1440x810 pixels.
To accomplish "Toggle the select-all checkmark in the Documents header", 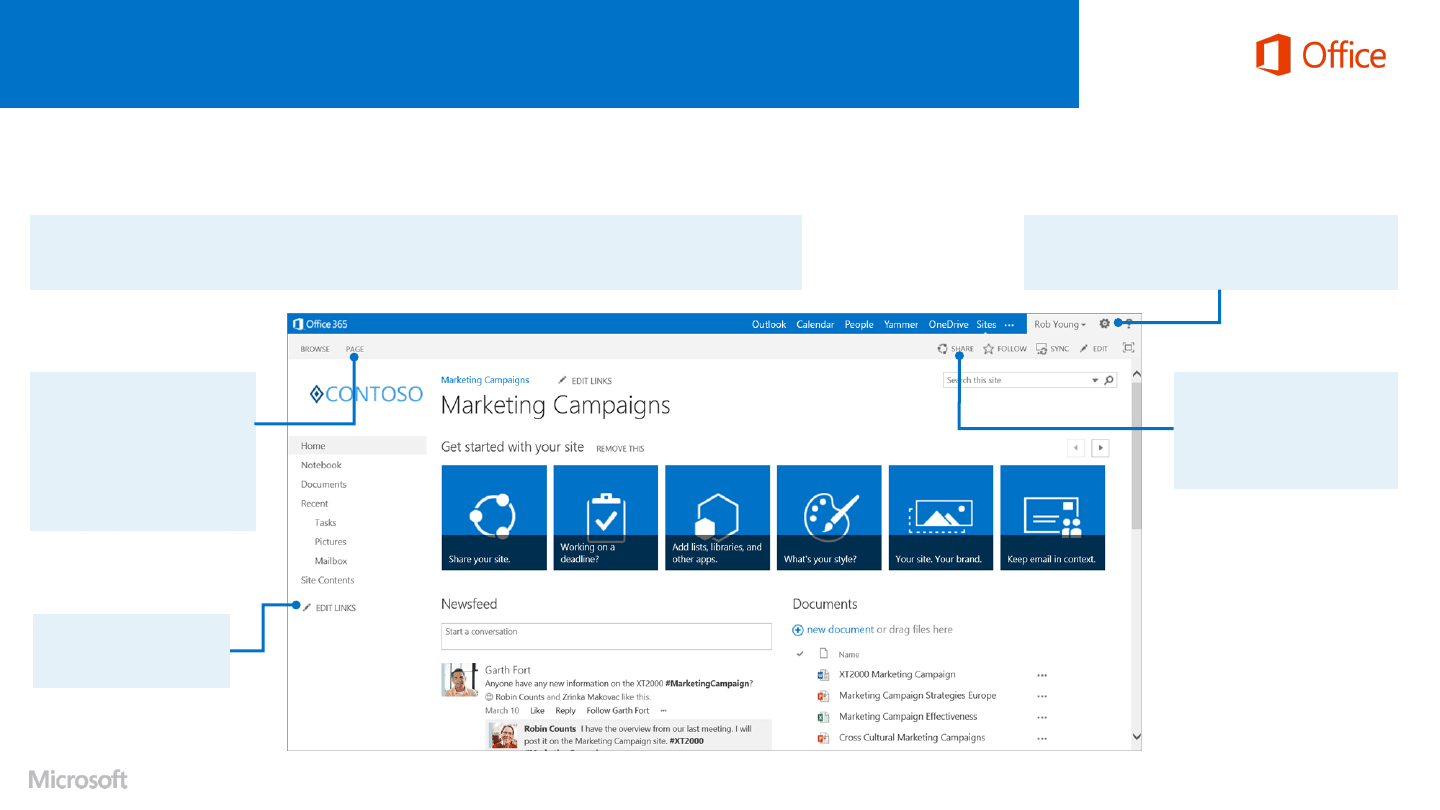I will pyautogui.click(x=800, y=654).
